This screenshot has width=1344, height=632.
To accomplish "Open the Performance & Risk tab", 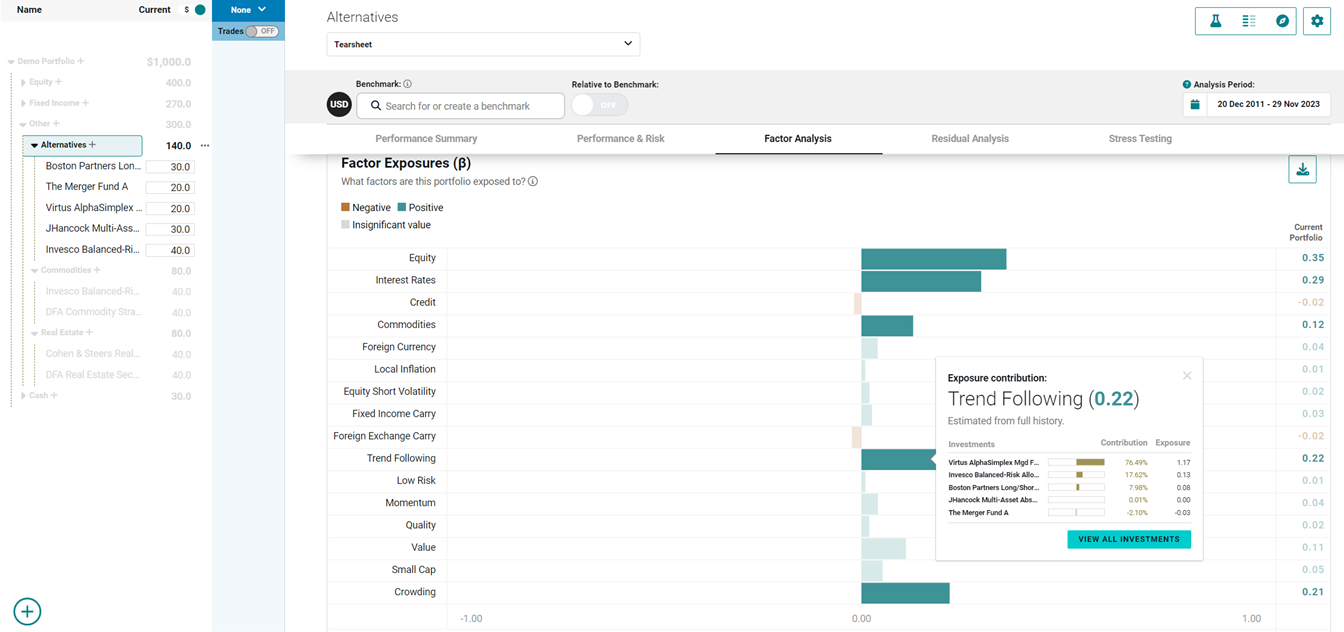I will 620,138.
